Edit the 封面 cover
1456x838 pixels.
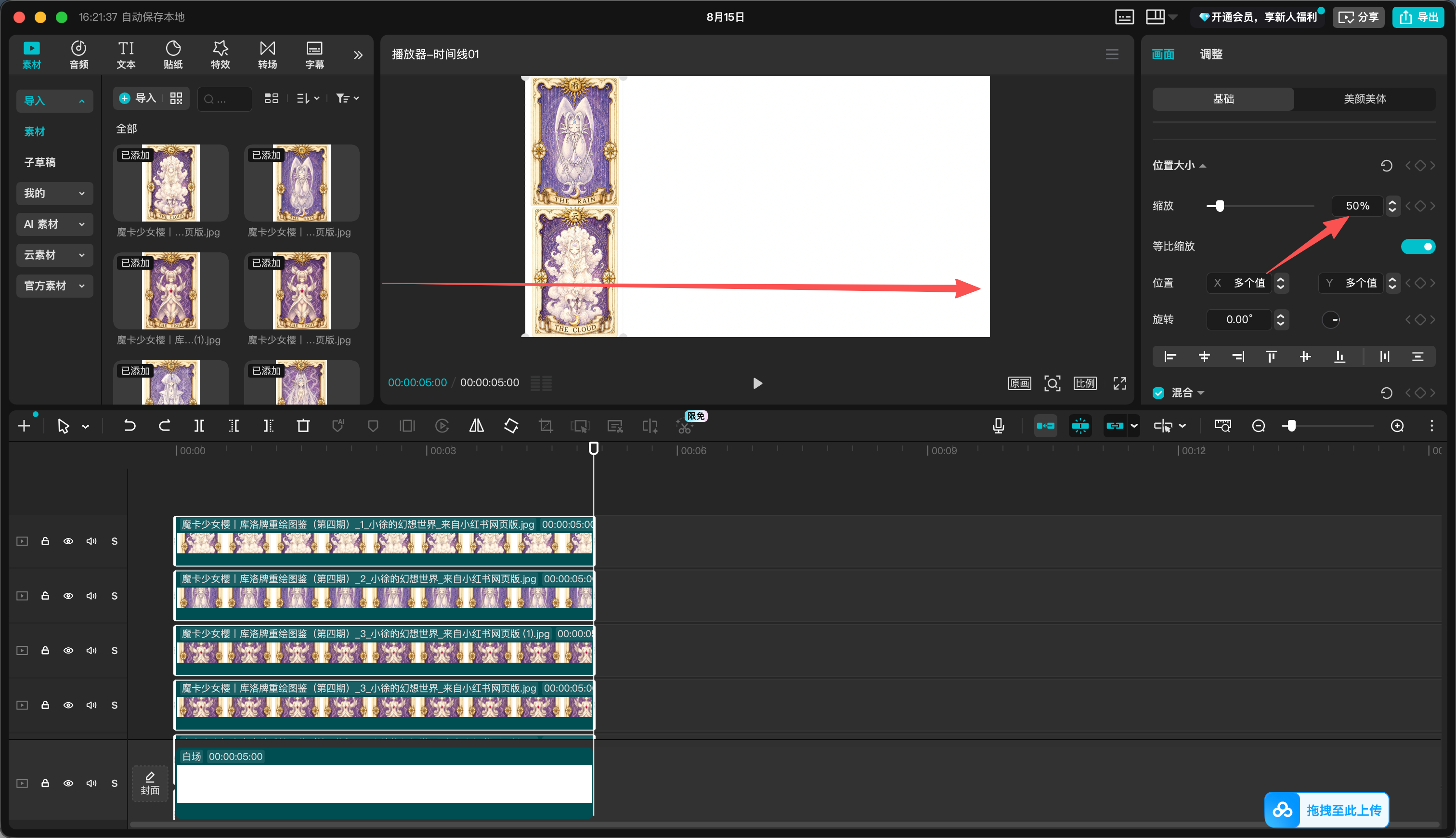(x=150, y=783)
